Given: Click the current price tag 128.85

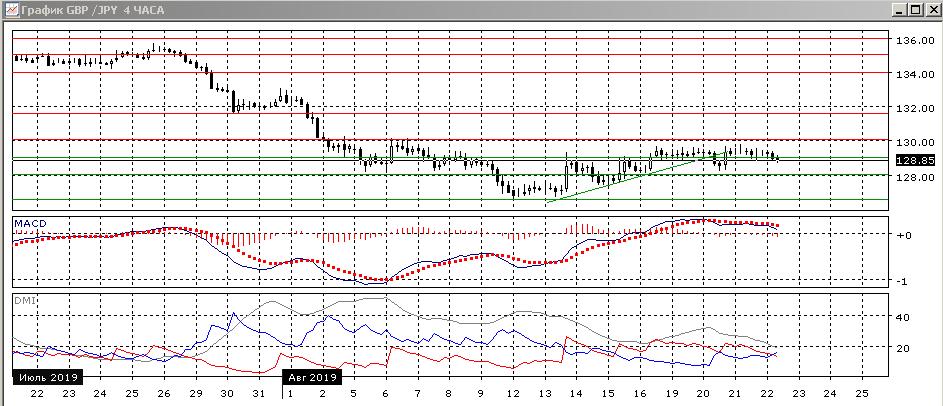Looking at the screenshot, I should 914,160.
